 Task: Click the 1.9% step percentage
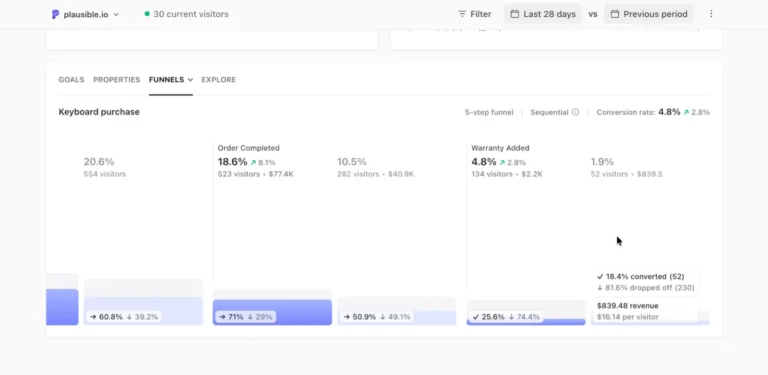pyautogui.click(x=602, y=162)
